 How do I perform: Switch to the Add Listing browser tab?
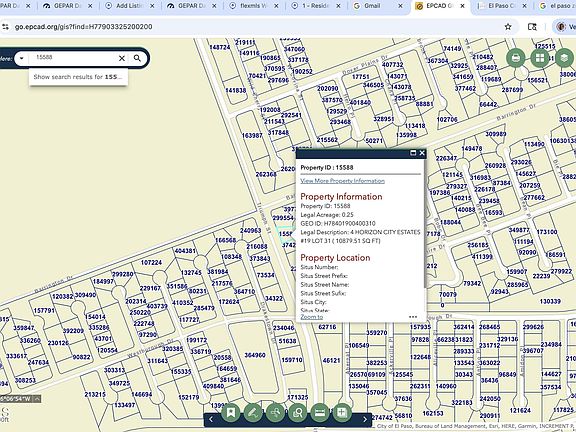click(x=130, y=6)
